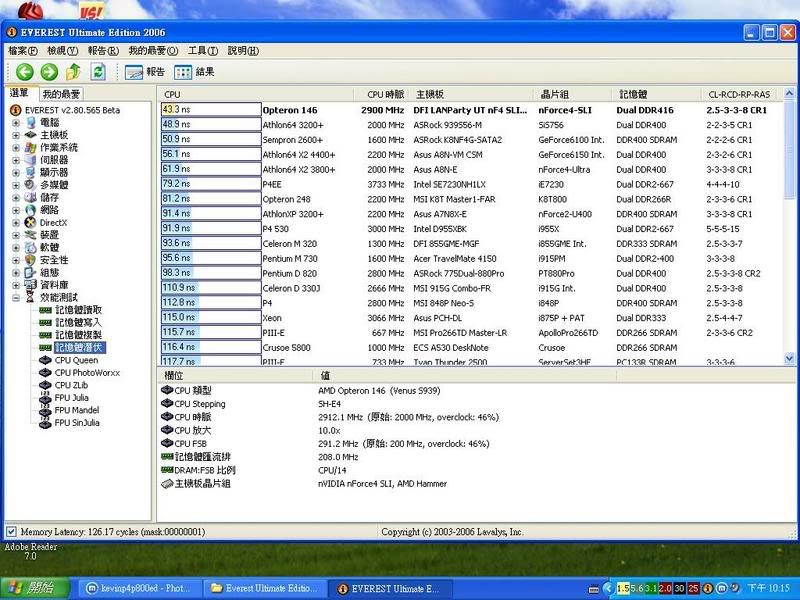Switch to the 我的最愛 favorites tab

pyautogui.click(x=59, y=93)
